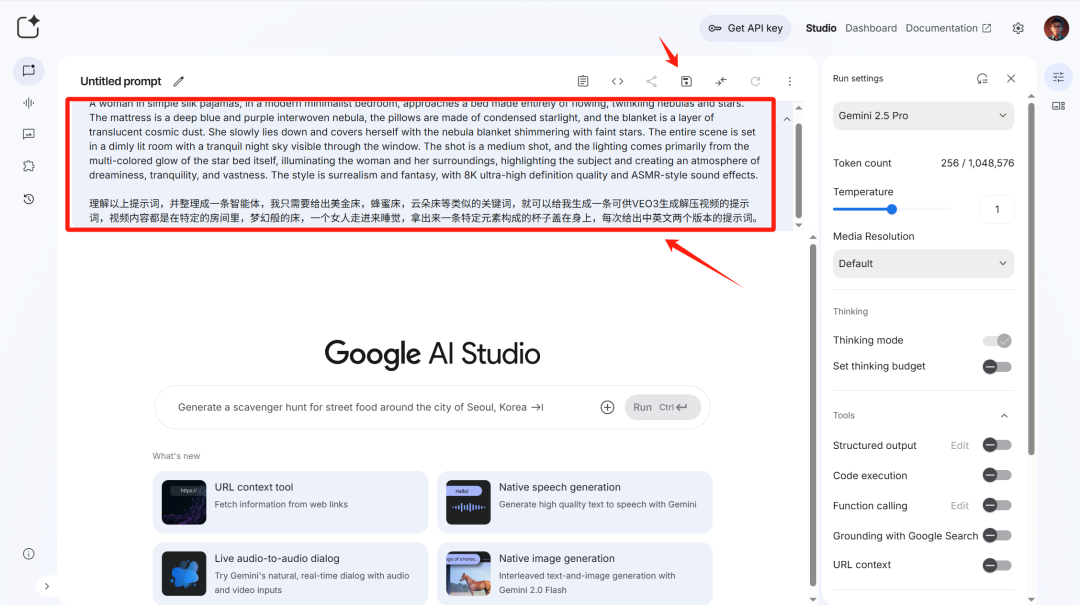Expand the left sidebar with chevron

pyautogui.click(x=47, y=586)
